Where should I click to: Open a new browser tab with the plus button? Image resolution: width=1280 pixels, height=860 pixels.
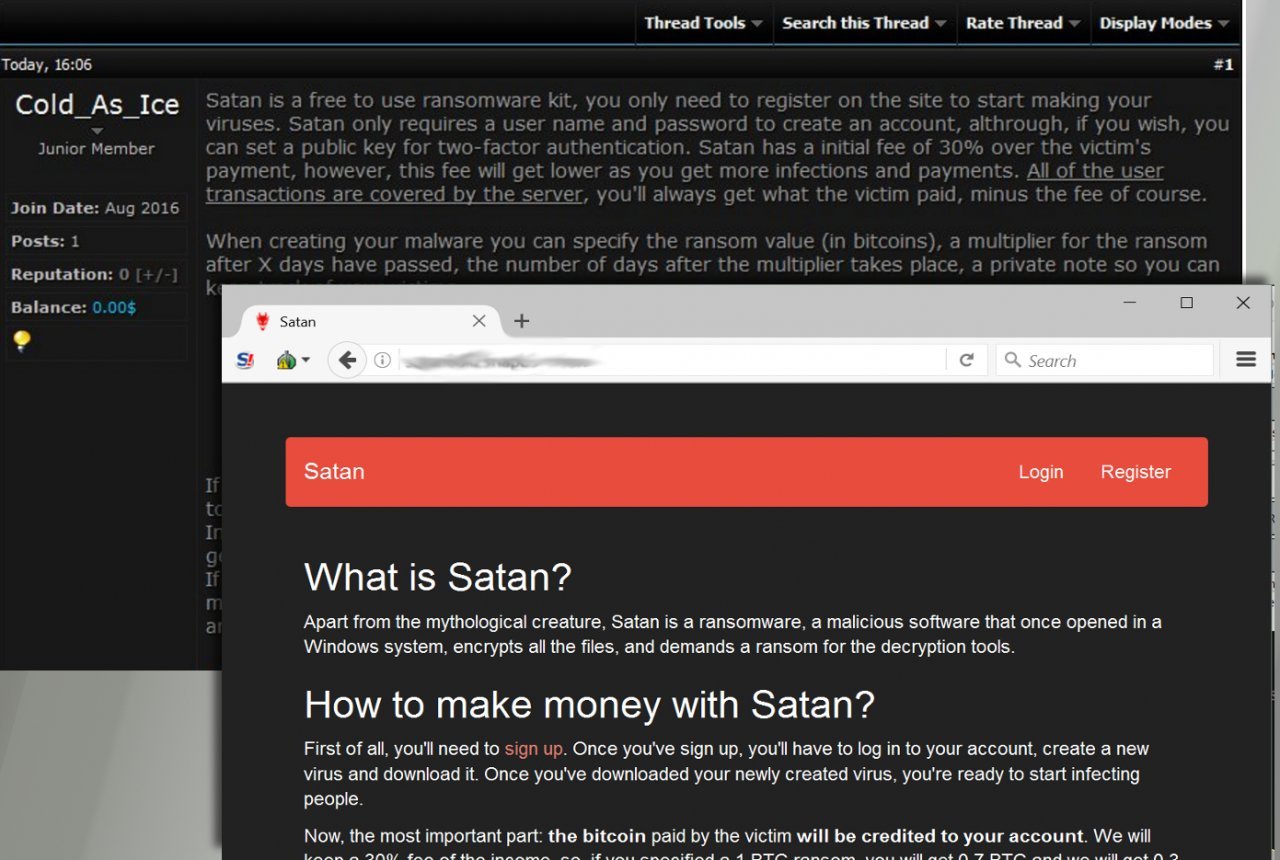pyautogui.click(x=521, y=321)
